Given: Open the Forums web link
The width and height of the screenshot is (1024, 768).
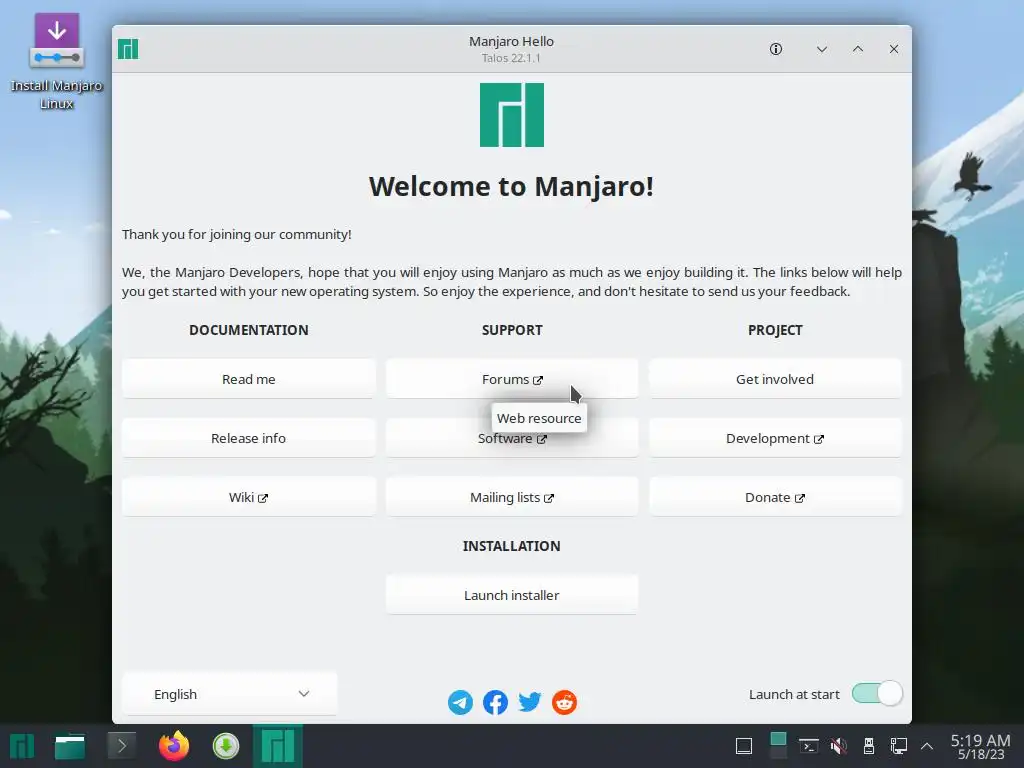Looking at the screenshot, I should point(512,379).
